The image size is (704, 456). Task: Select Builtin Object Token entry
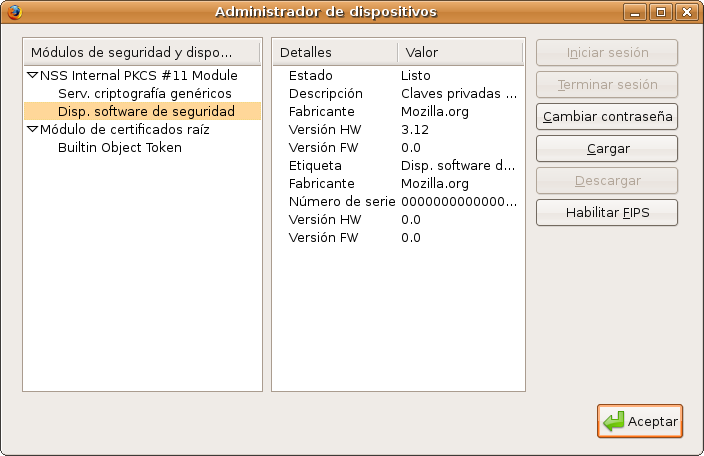click(x=120, y=147)
